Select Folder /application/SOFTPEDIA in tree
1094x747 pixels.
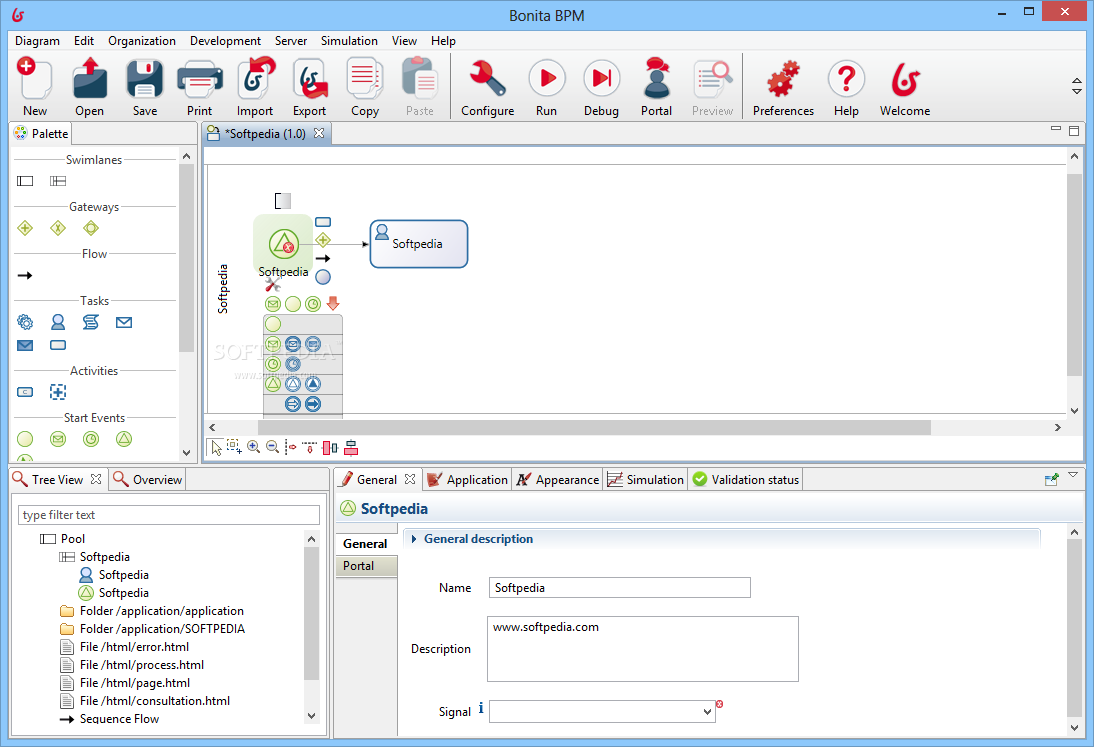point(153,628)
